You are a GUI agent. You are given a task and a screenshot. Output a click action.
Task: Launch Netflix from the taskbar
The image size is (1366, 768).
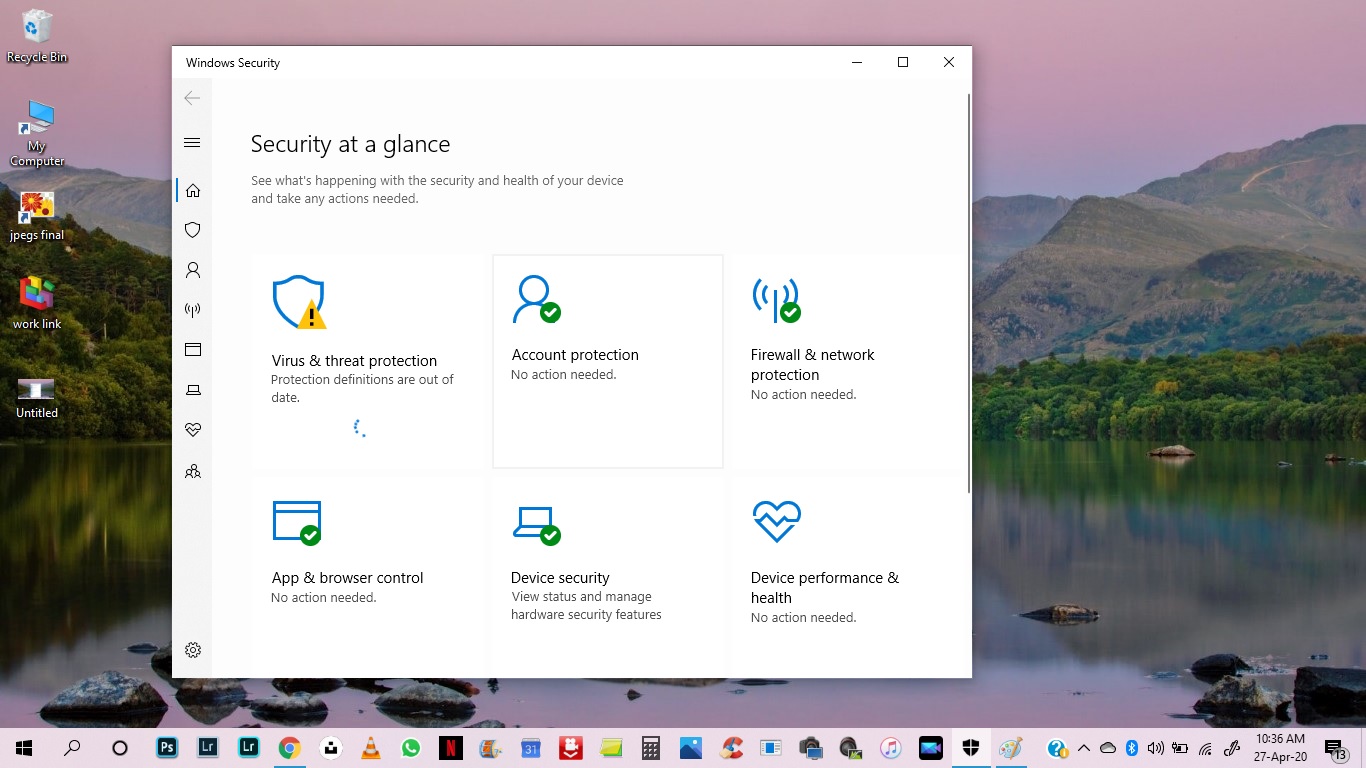(x=450, y=748)
